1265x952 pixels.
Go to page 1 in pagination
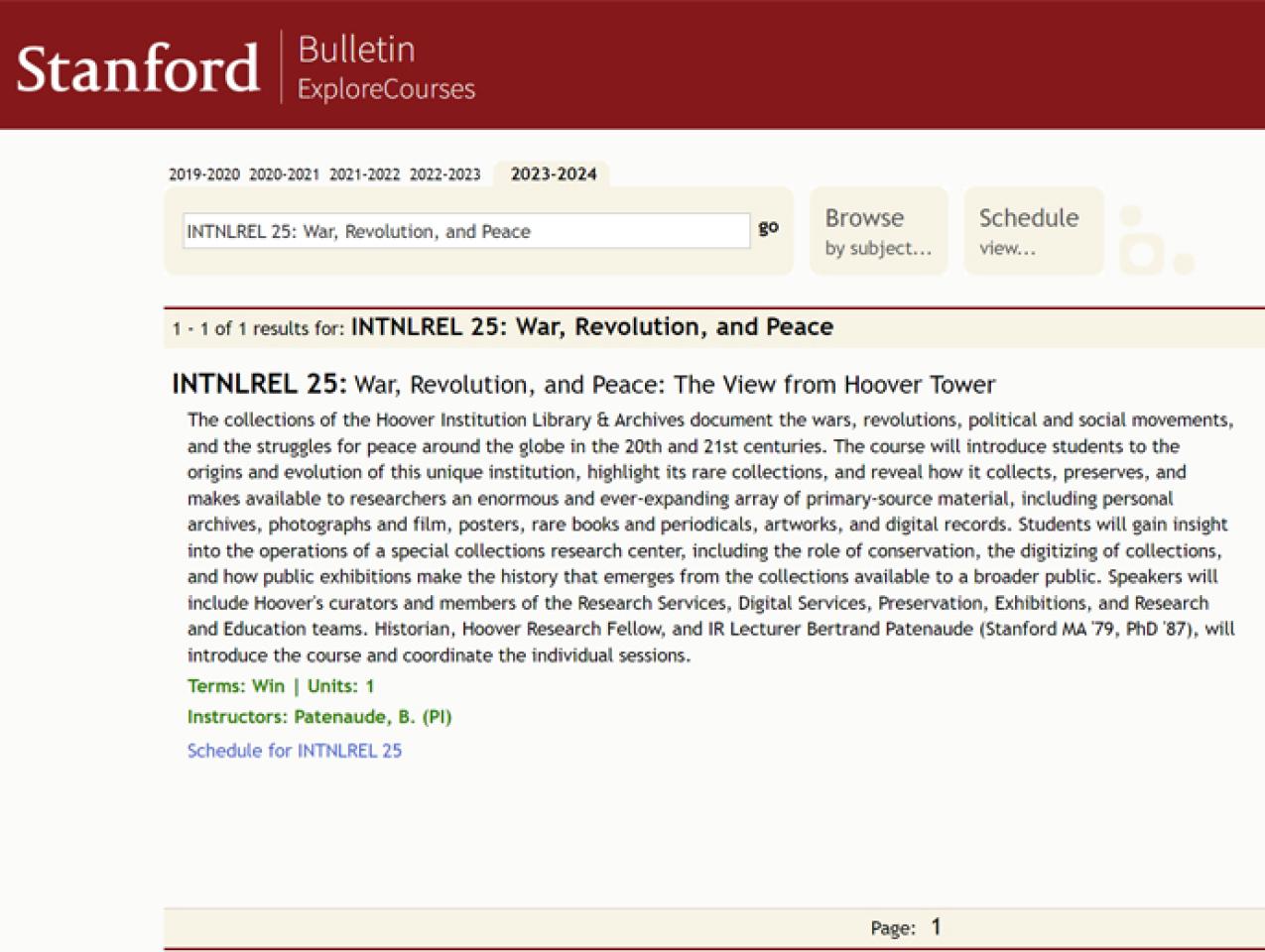pos(936,927)
